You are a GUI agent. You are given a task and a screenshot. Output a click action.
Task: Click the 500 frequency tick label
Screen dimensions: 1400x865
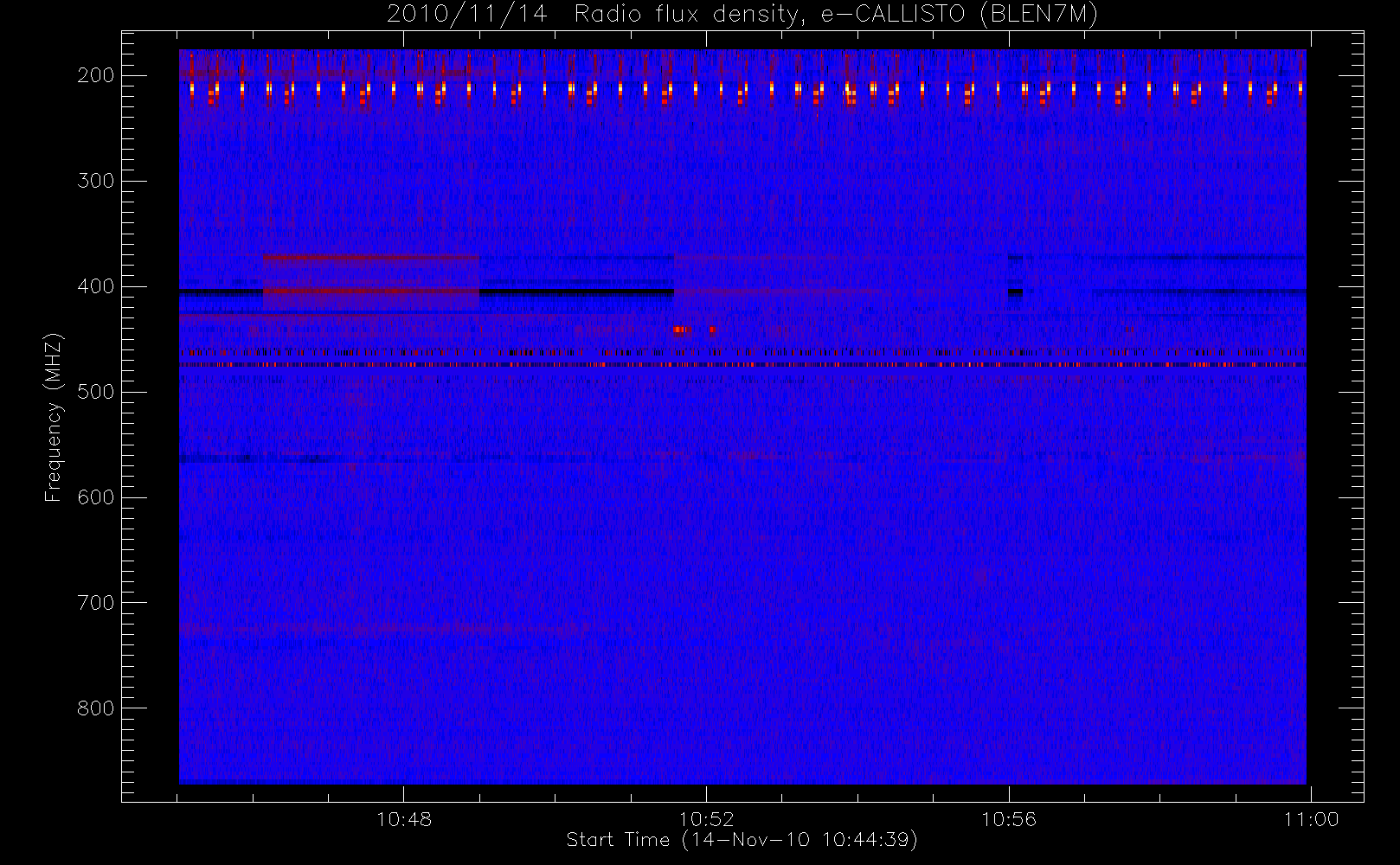tap(95, 392)
